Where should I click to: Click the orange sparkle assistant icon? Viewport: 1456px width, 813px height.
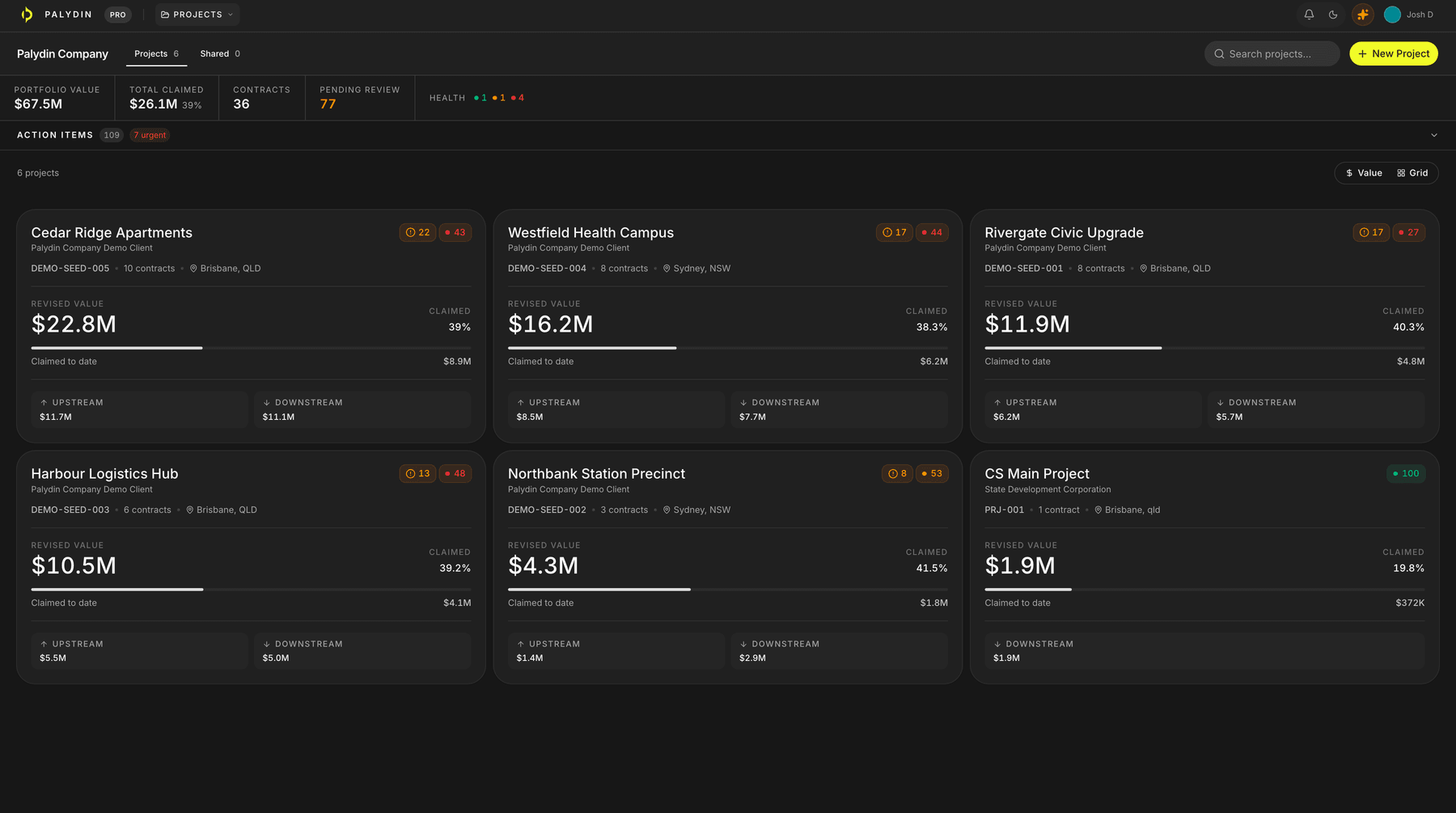pyautogui.click(x=1363, y=15)
